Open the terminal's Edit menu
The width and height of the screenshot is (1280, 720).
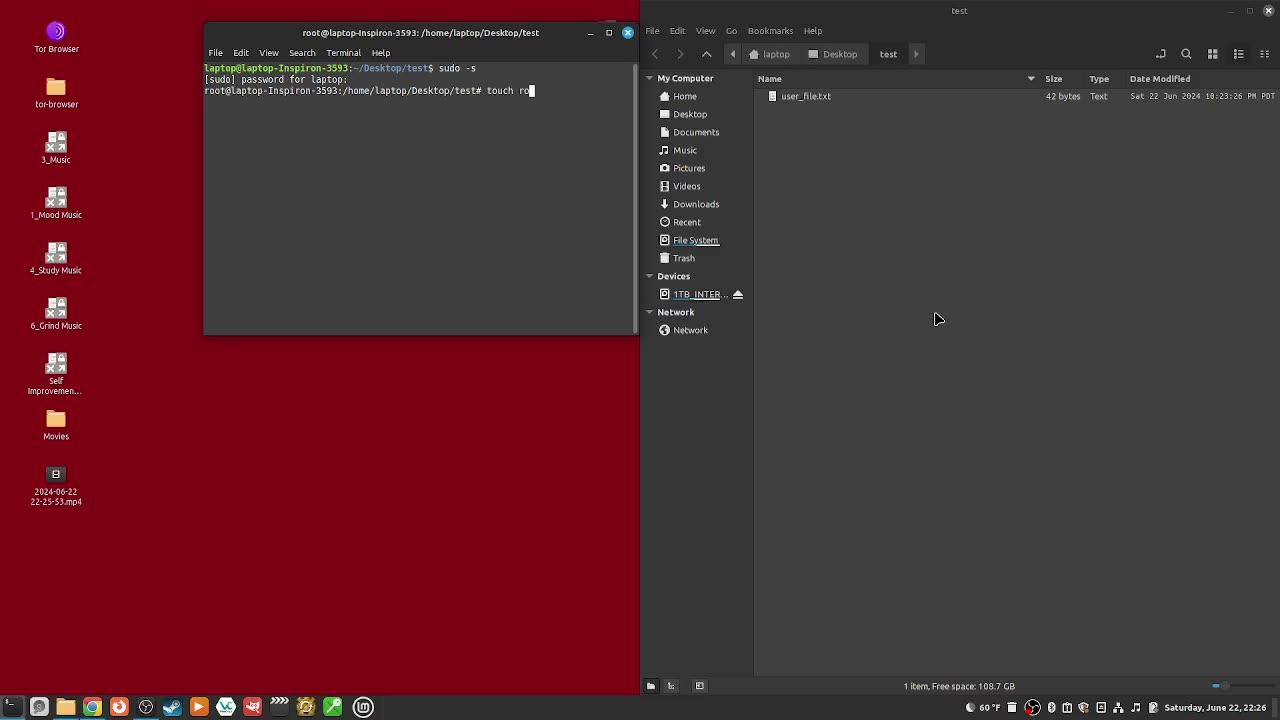click(x=241, y=53)
